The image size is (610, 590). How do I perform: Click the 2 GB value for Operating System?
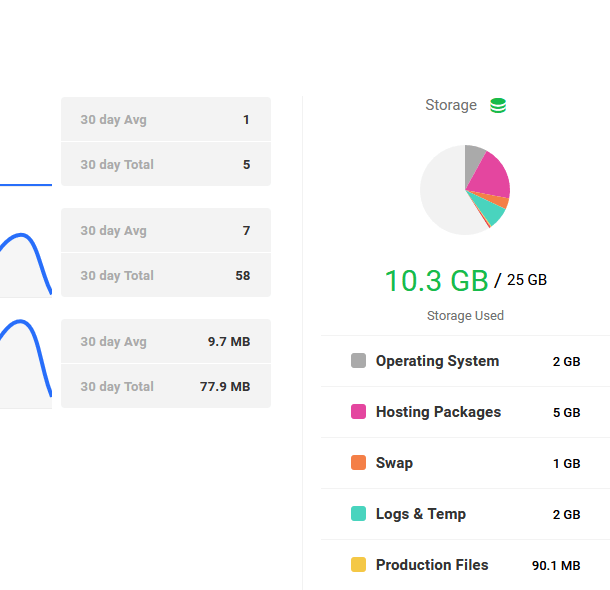[566, 362]
